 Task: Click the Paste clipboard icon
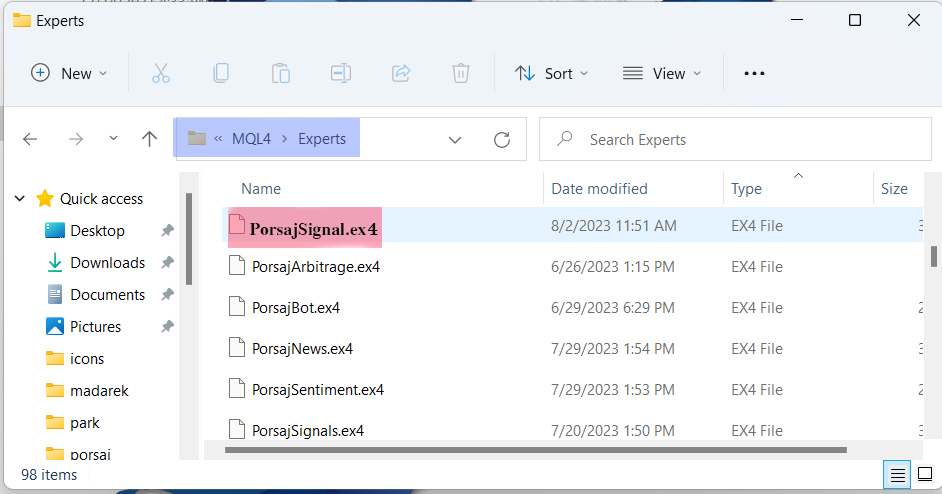(281, 73)
